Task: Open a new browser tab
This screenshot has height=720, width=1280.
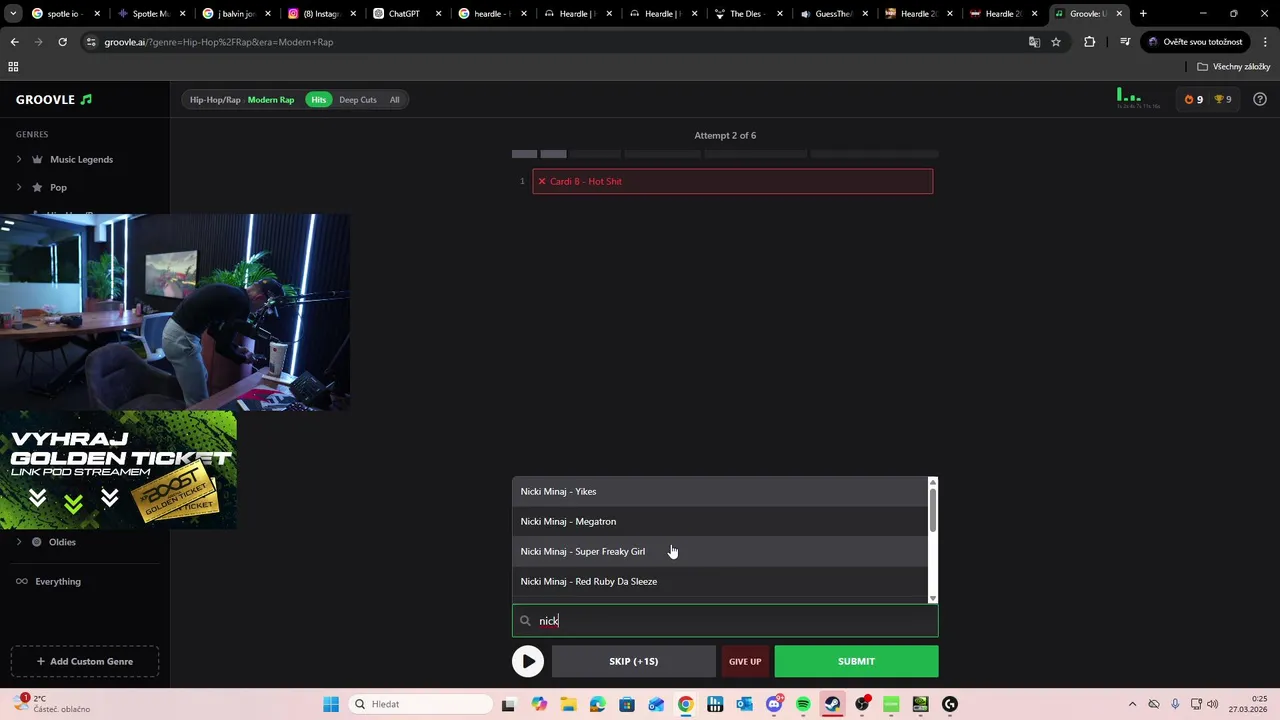Action: click(x=1143, y=14)
